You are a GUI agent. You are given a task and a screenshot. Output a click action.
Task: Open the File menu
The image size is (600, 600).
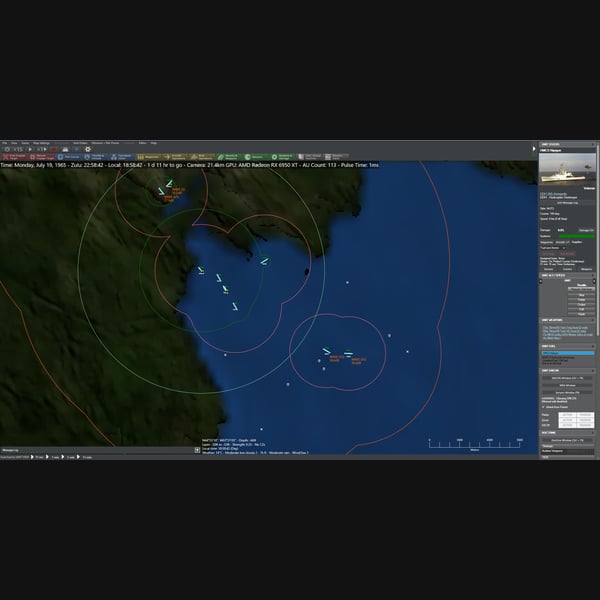coord(5,143)
